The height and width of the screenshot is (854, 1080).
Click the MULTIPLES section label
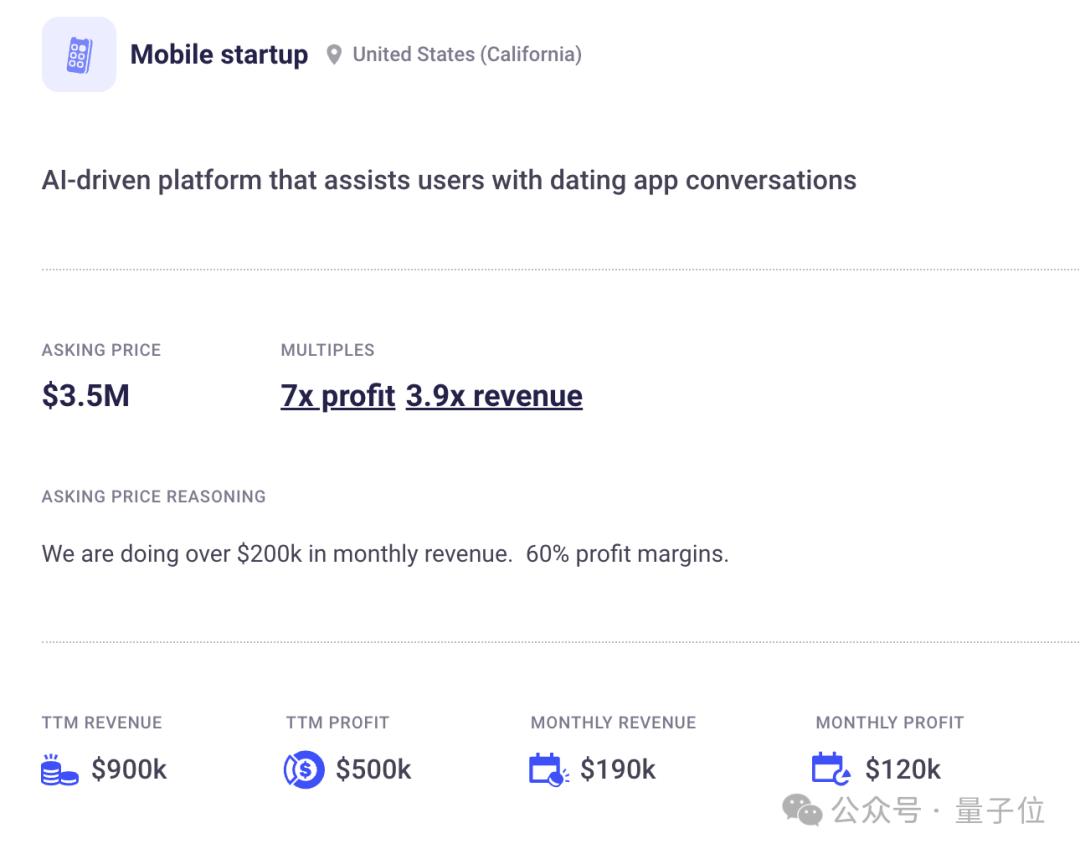pyautogui.click(x=328, y=350)
